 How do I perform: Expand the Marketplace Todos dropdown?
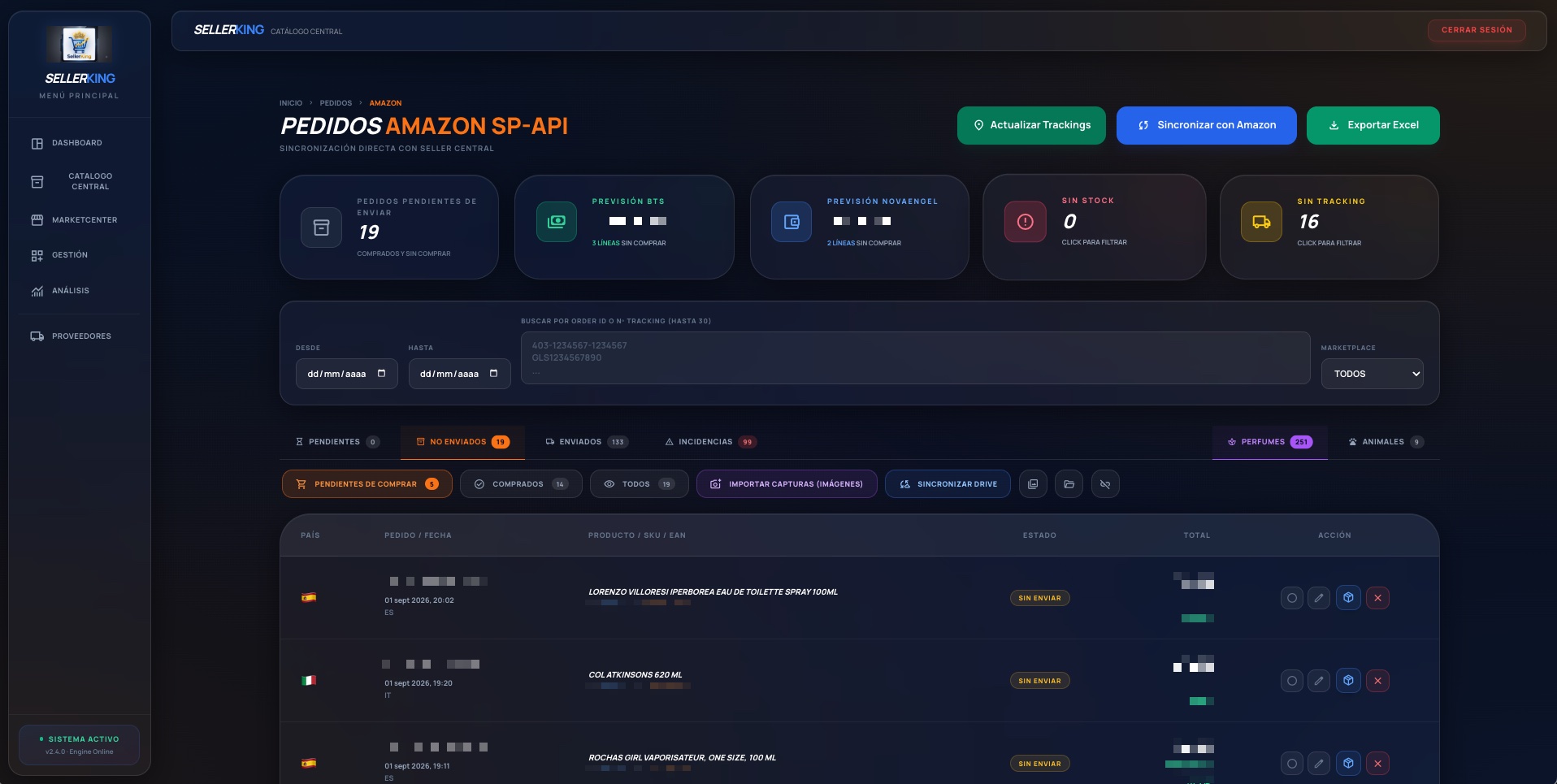1372,374
